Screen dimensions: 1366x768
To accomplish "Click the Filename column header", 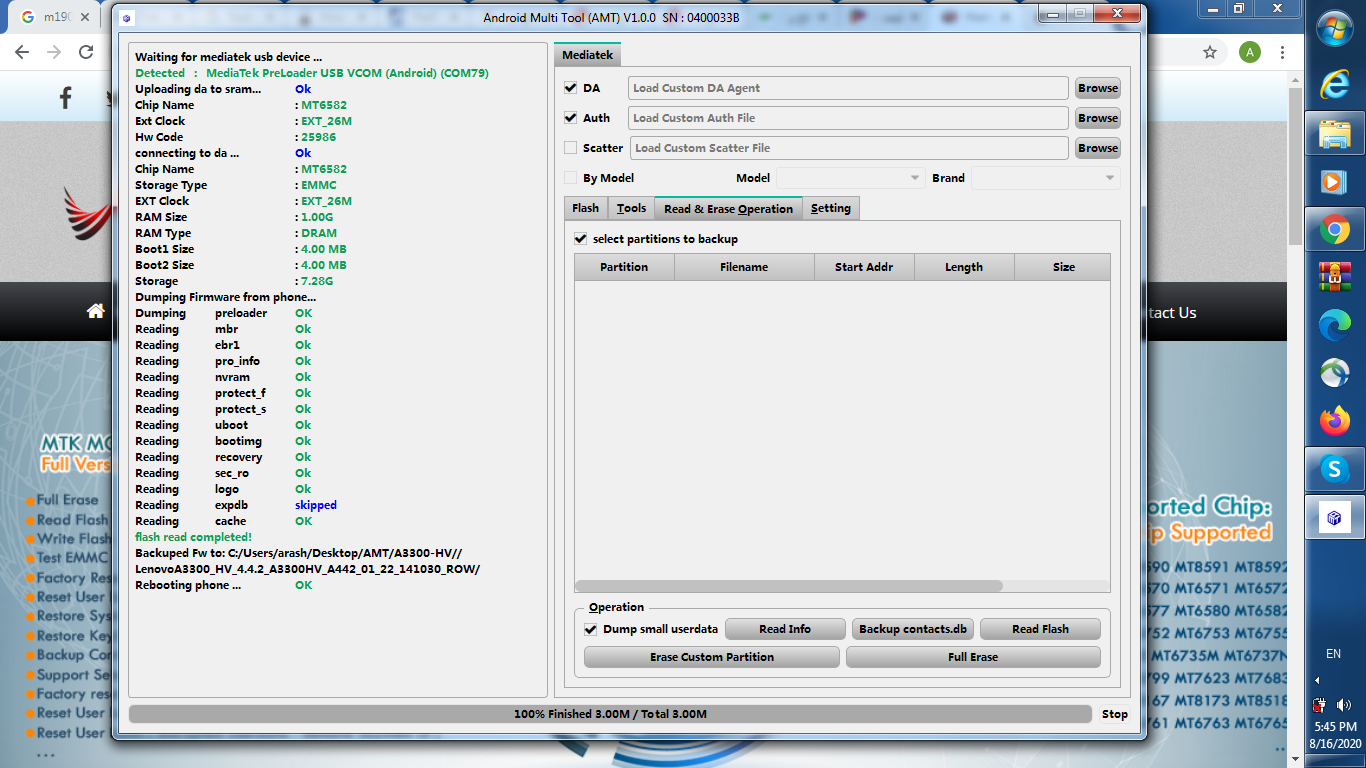I will point(744,267).
